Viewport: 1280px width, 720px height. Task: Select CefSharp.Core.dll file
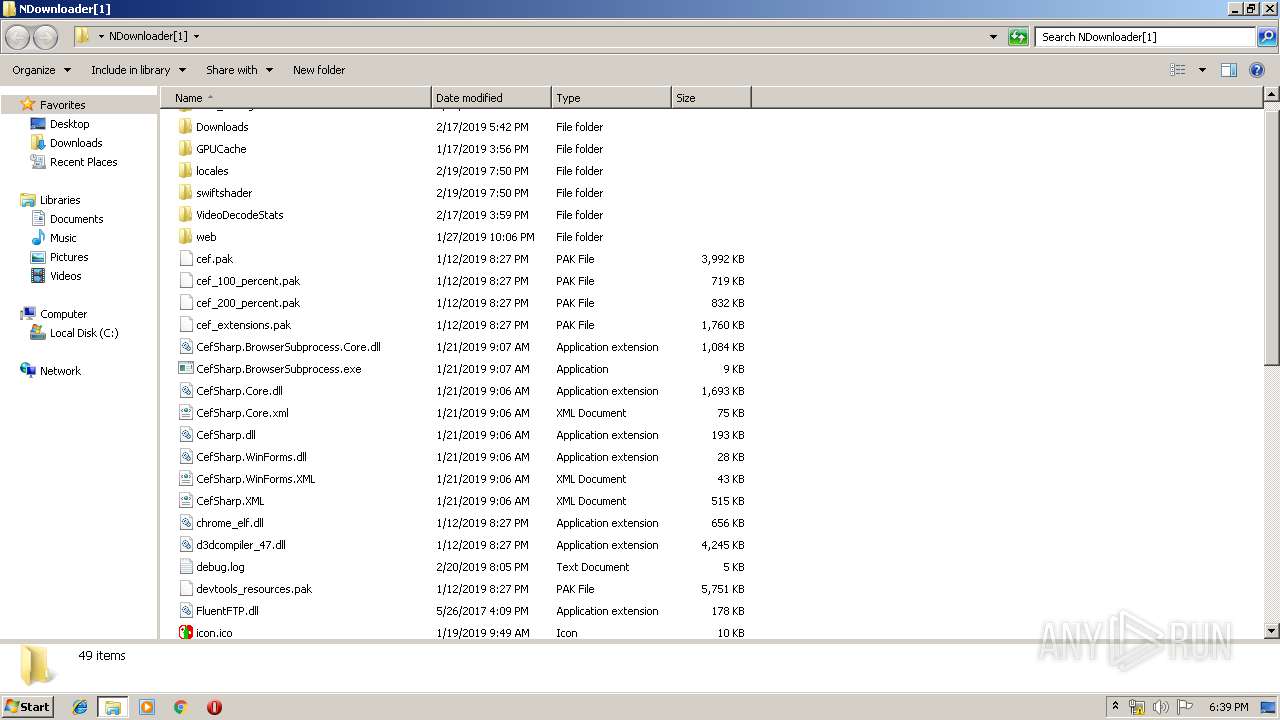pos(239,391)
